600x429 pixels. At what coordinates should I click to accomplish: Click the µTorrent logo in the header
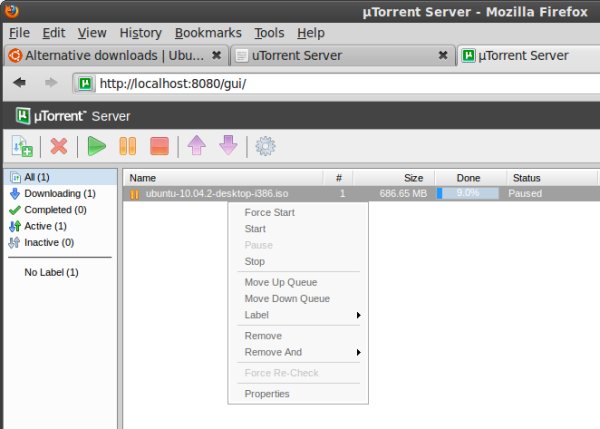pyautogui.click(x=23, y=116)
